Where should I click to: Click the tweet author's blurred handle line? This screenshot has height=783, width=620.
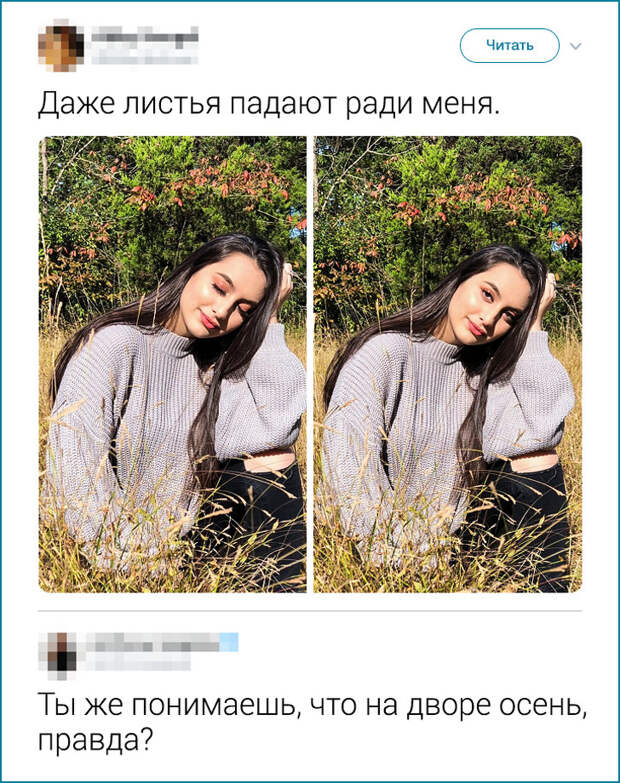tap(145, 57)
